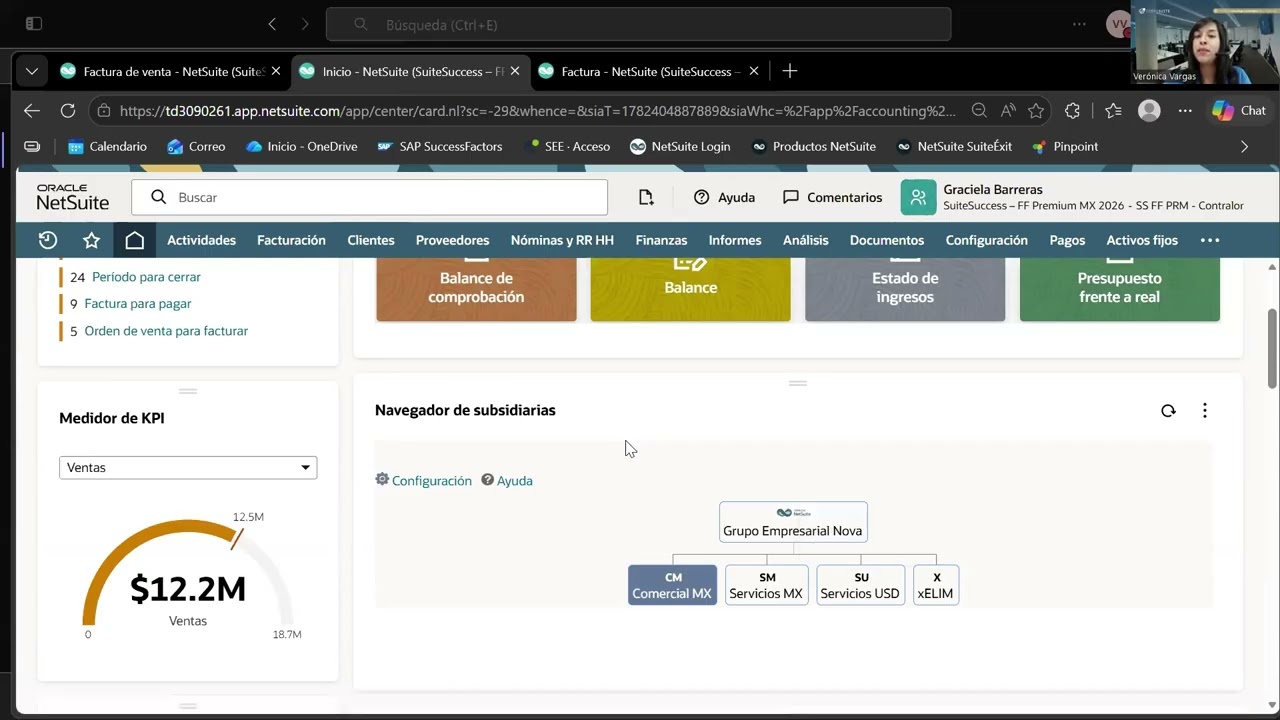Open the browser settings and more menu

click(x=1185, y=111)
